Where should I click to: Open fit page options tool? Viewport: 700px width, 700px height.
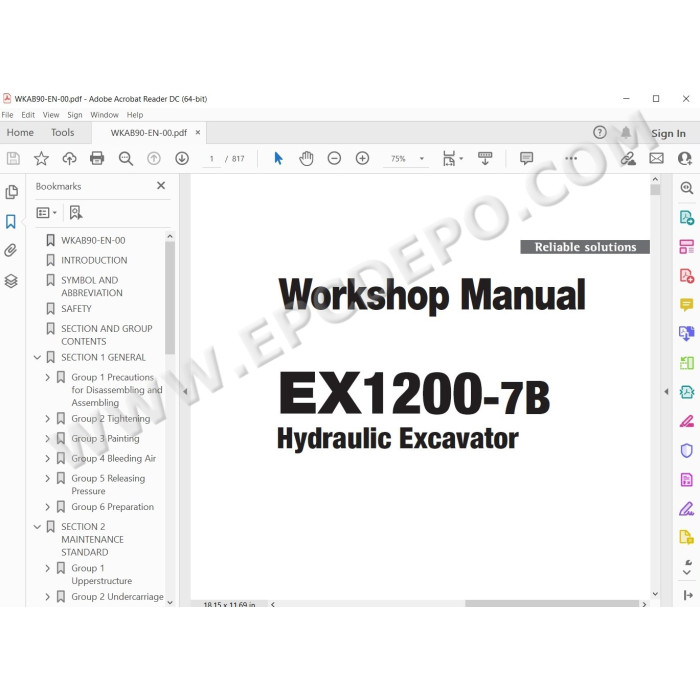(452, 158)
